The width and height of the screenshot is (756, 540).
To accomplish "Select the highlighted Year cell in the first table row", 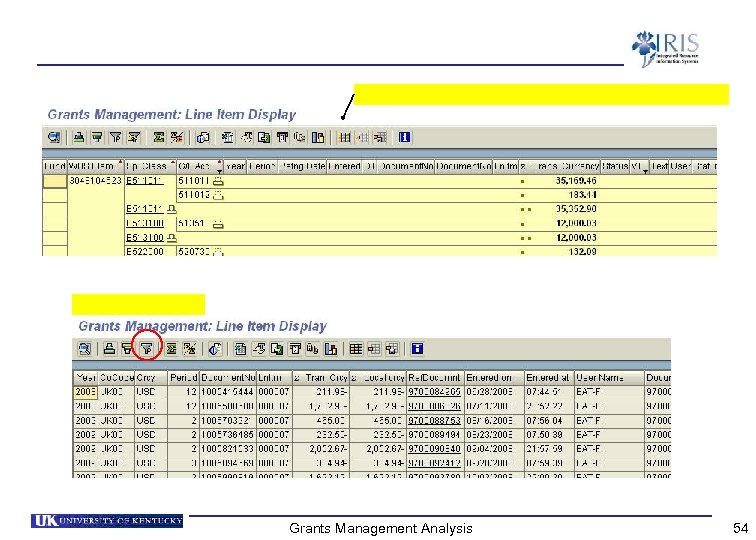I will coord(85,392).
